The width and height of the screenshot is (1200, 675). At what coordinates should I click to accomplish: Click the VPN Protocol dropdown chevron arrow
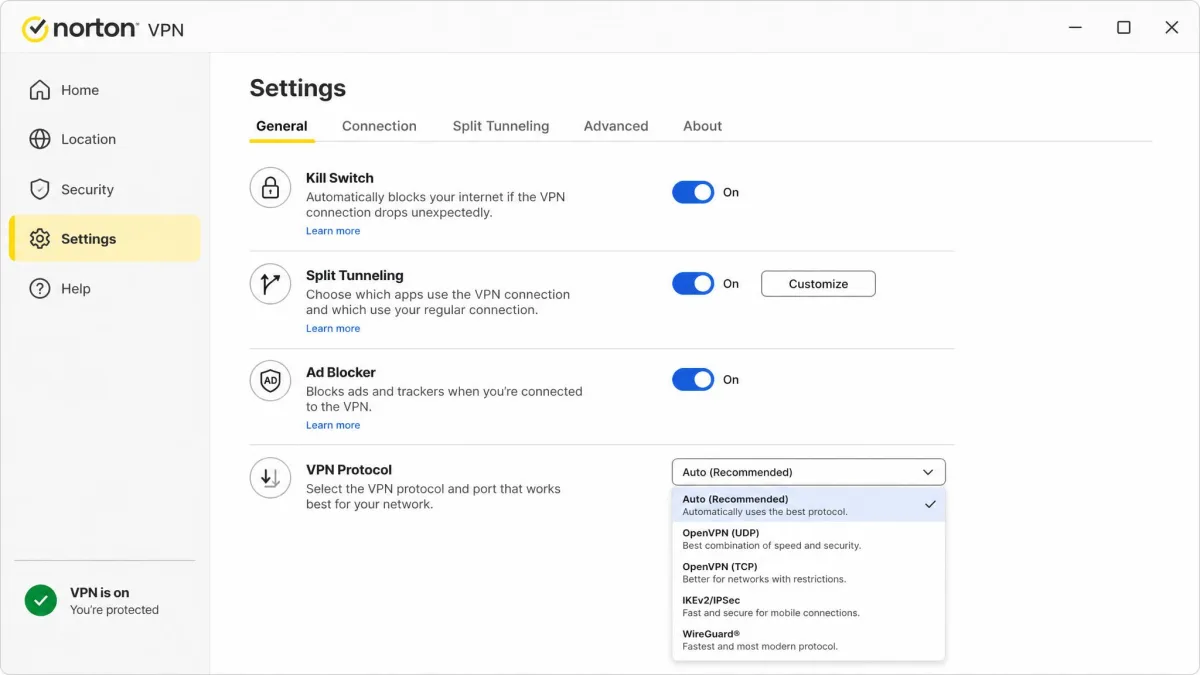pyautogui.click(x=928, y=472)
